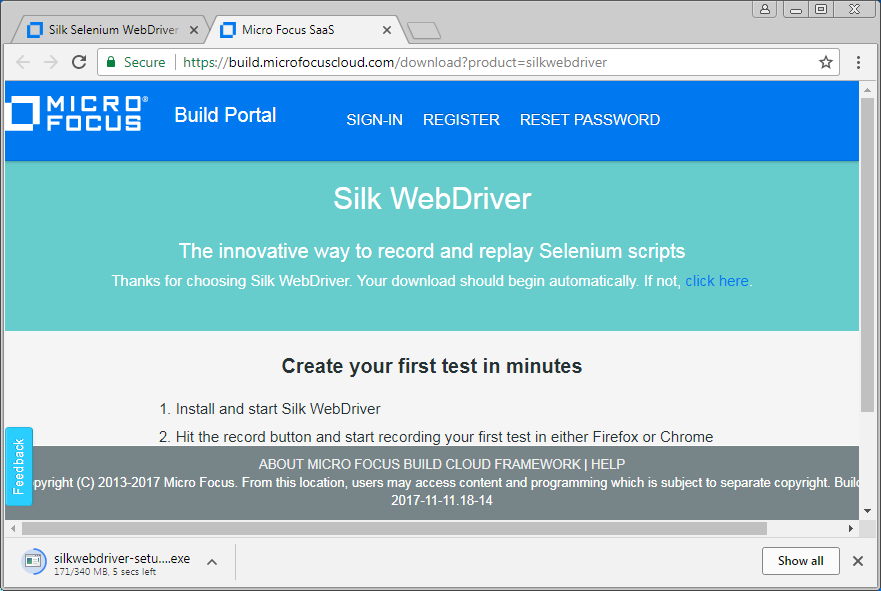The image size is (881, 591).
Task: Open Chrome user profile icon
Action: coord(765,9)
